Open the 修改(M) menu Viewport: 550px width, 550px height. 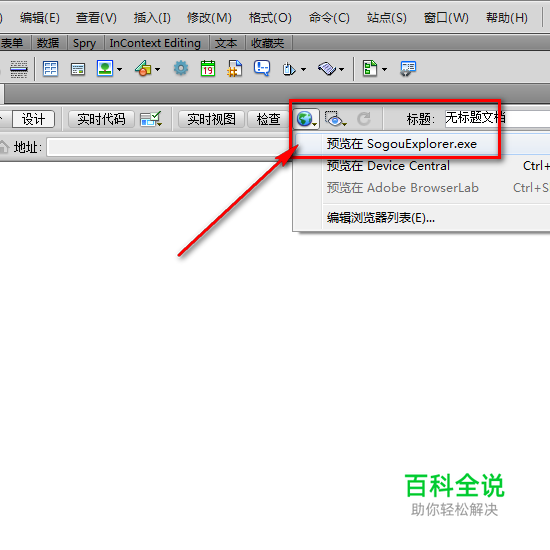209,18
